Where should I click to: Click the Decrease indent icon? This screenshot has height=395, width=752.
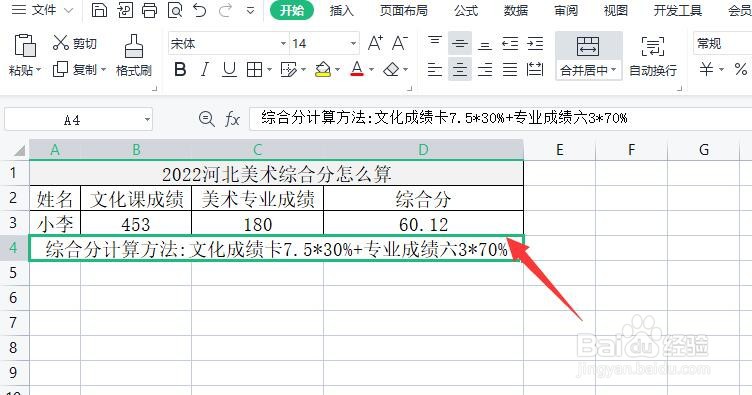point(510,43)
